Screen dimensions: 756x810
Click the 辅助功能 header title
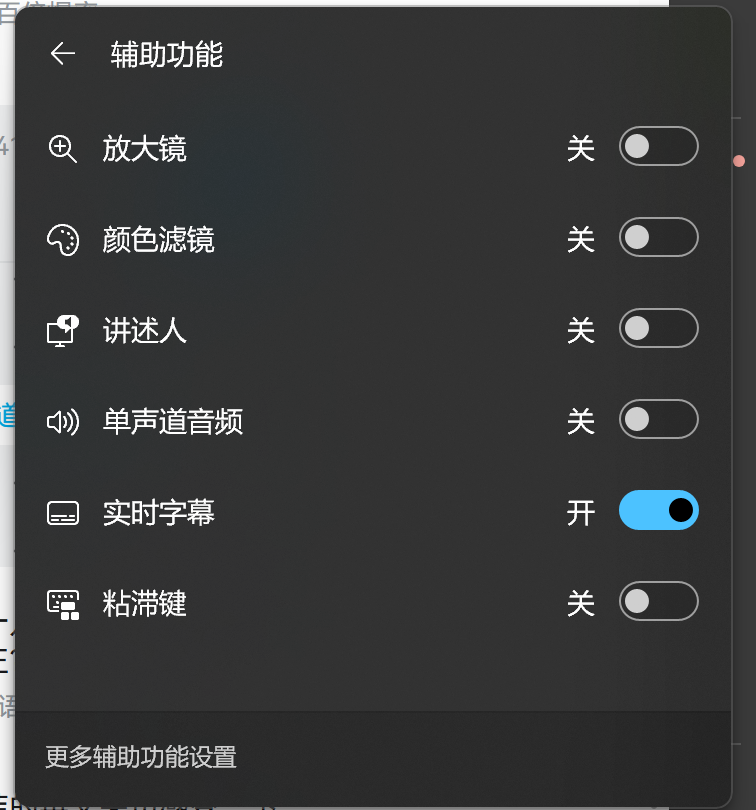[166, 54]
